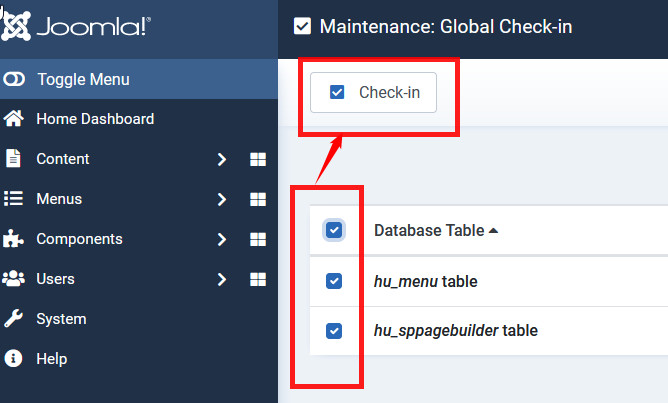Viewport: 668px width, 403px height.
Task: Click the Help info icon
Action: pyautogui.click(x=14, y=359)
